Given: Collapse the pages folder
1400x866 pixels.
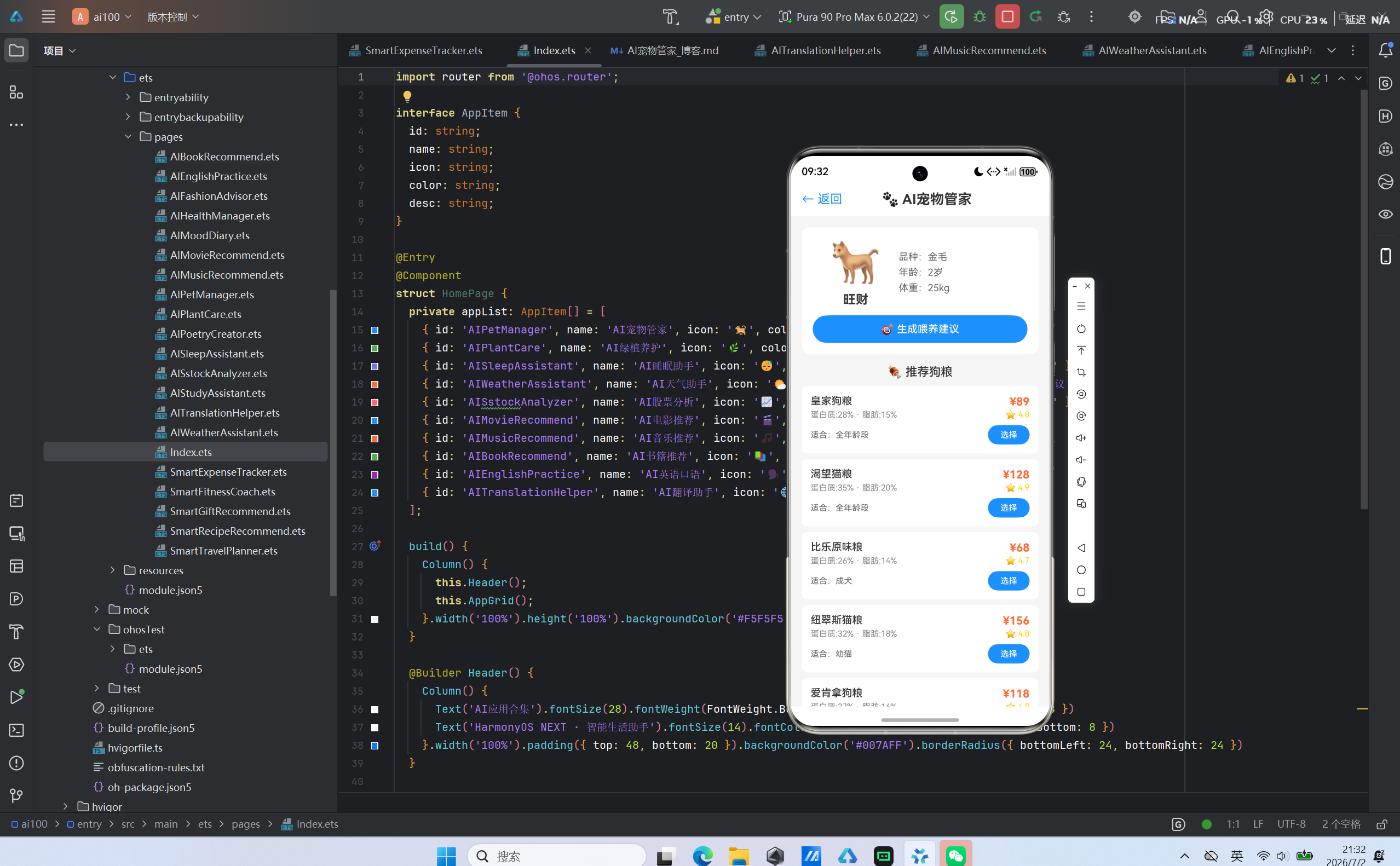Looking at the screenshot, I should click(x=128, y=137).
